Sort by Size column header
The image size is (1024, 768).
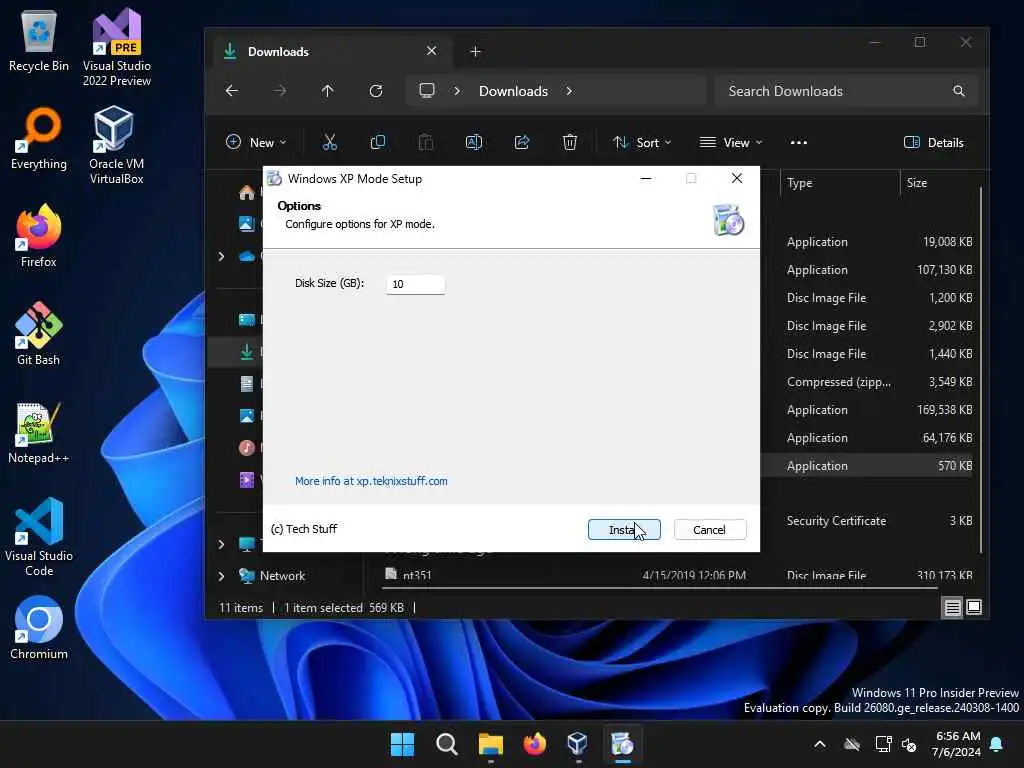[x=938, y=183]
